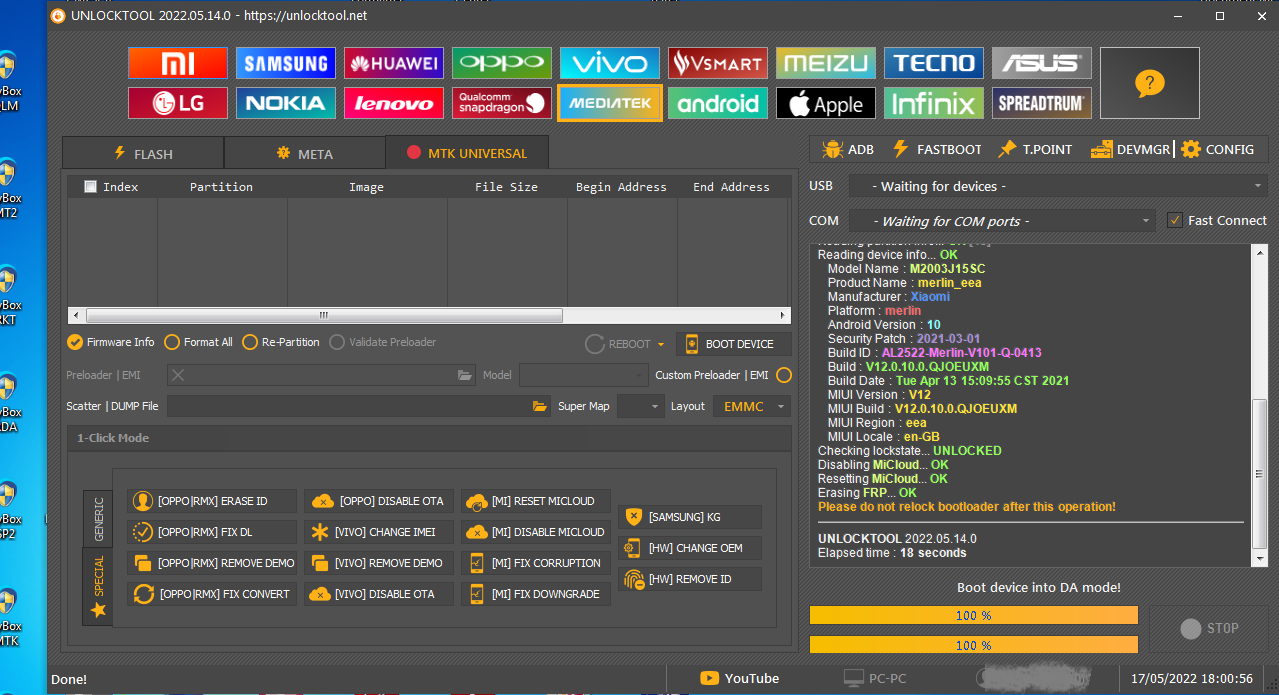Switch to the FLASH tab
The width and height of the screenshot is (1279, 695).
[143, 153]
